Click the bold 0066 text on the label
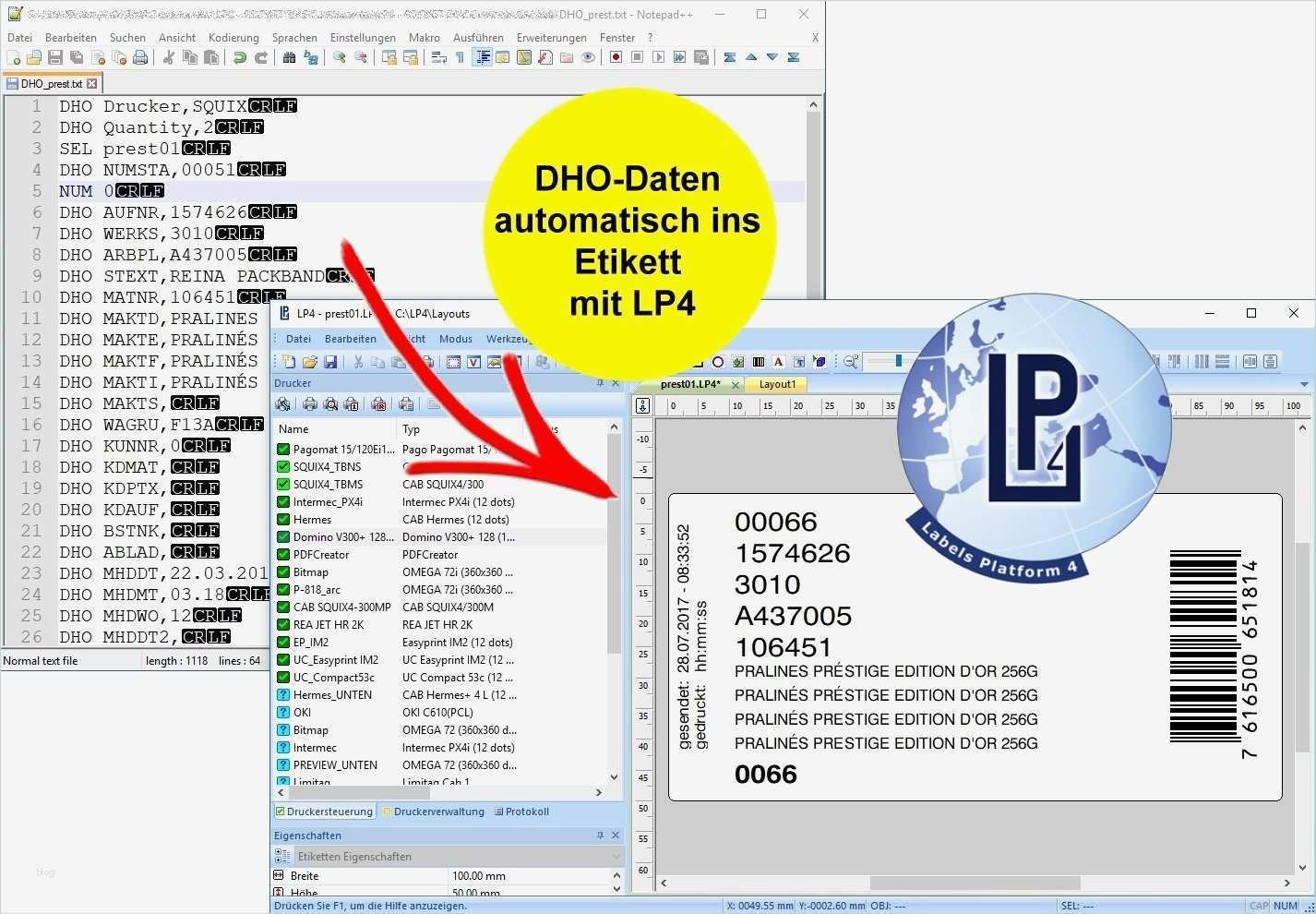 (x=766, y=774)
